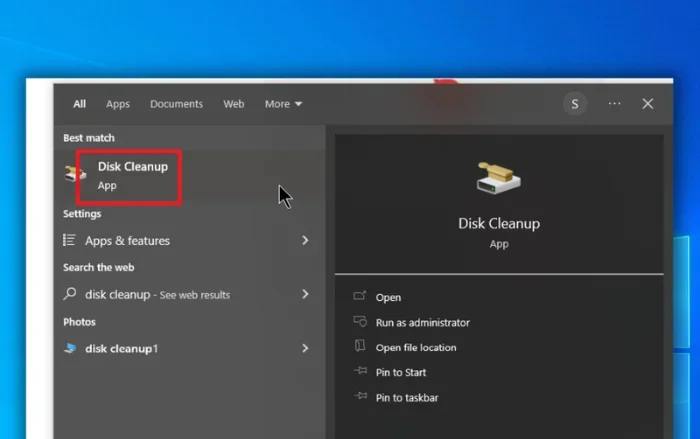This screenshot has width=700, height=439.
Task: Click Open in the Disk Cleanup actions
Action: coord(388,297)
